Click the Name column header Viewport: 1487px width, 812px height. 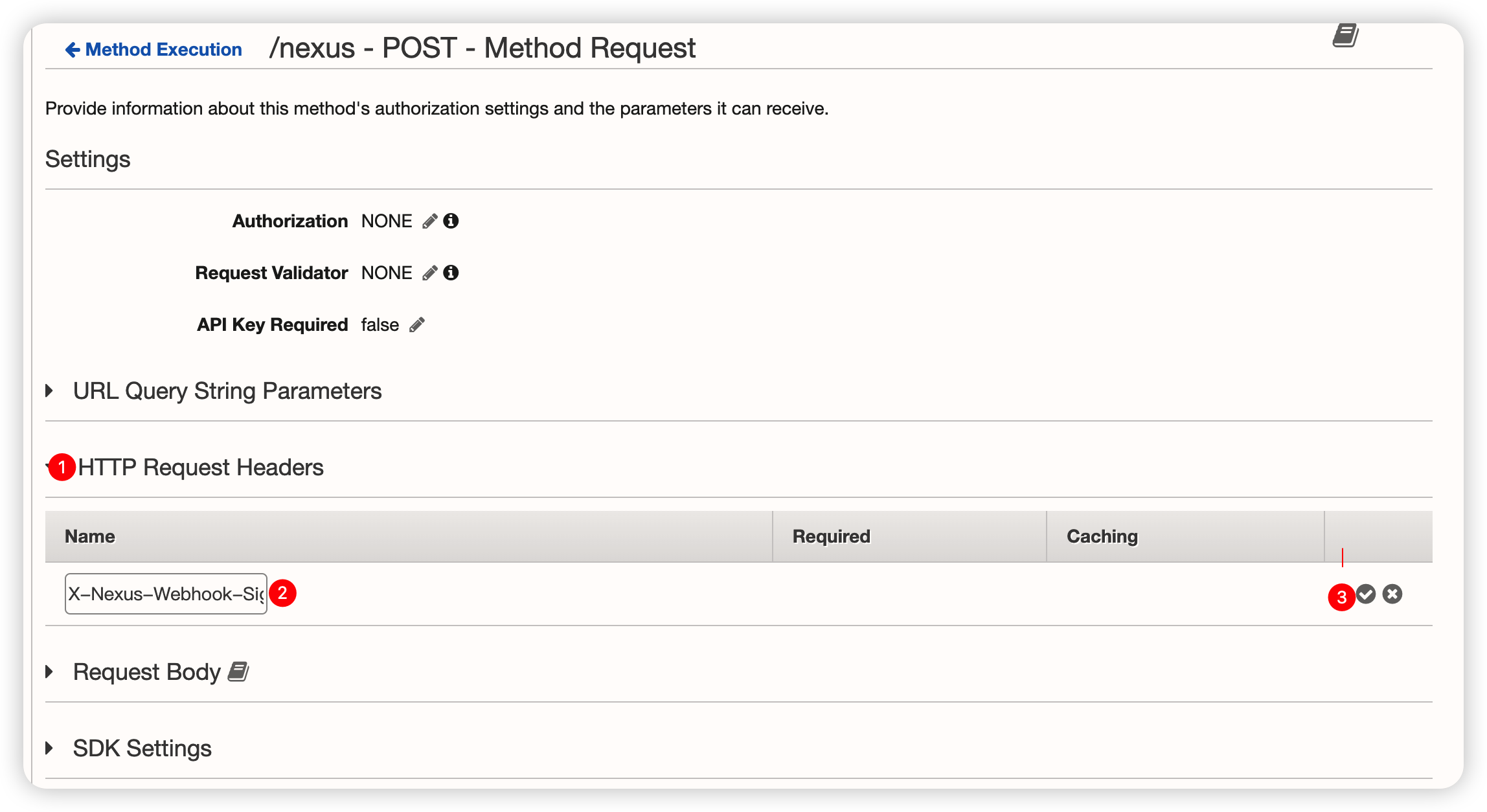click(x=90, y=536)
